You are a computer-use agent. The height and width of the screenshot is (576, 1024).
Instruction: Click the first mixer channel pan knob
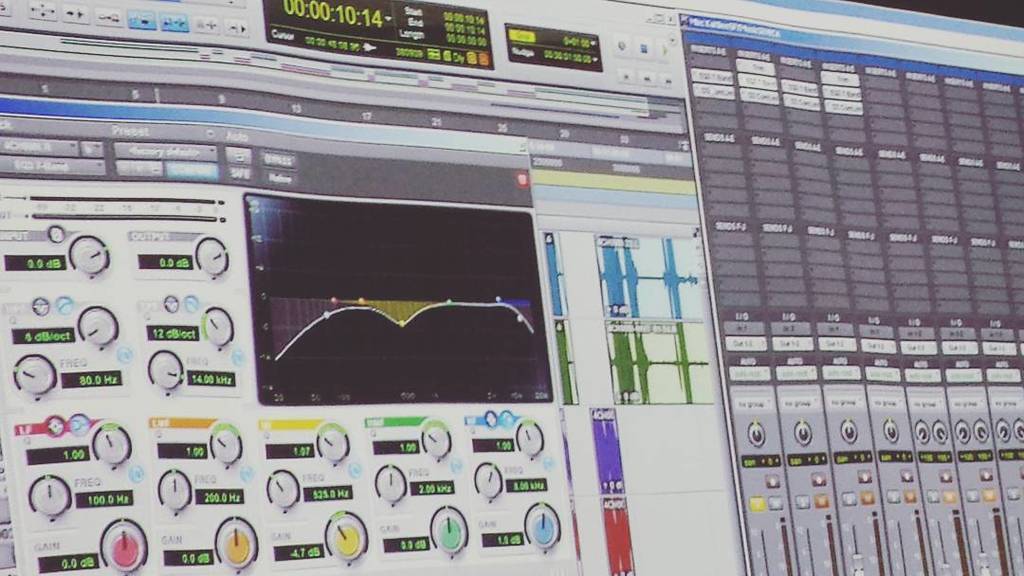click(x=756, y=434)
